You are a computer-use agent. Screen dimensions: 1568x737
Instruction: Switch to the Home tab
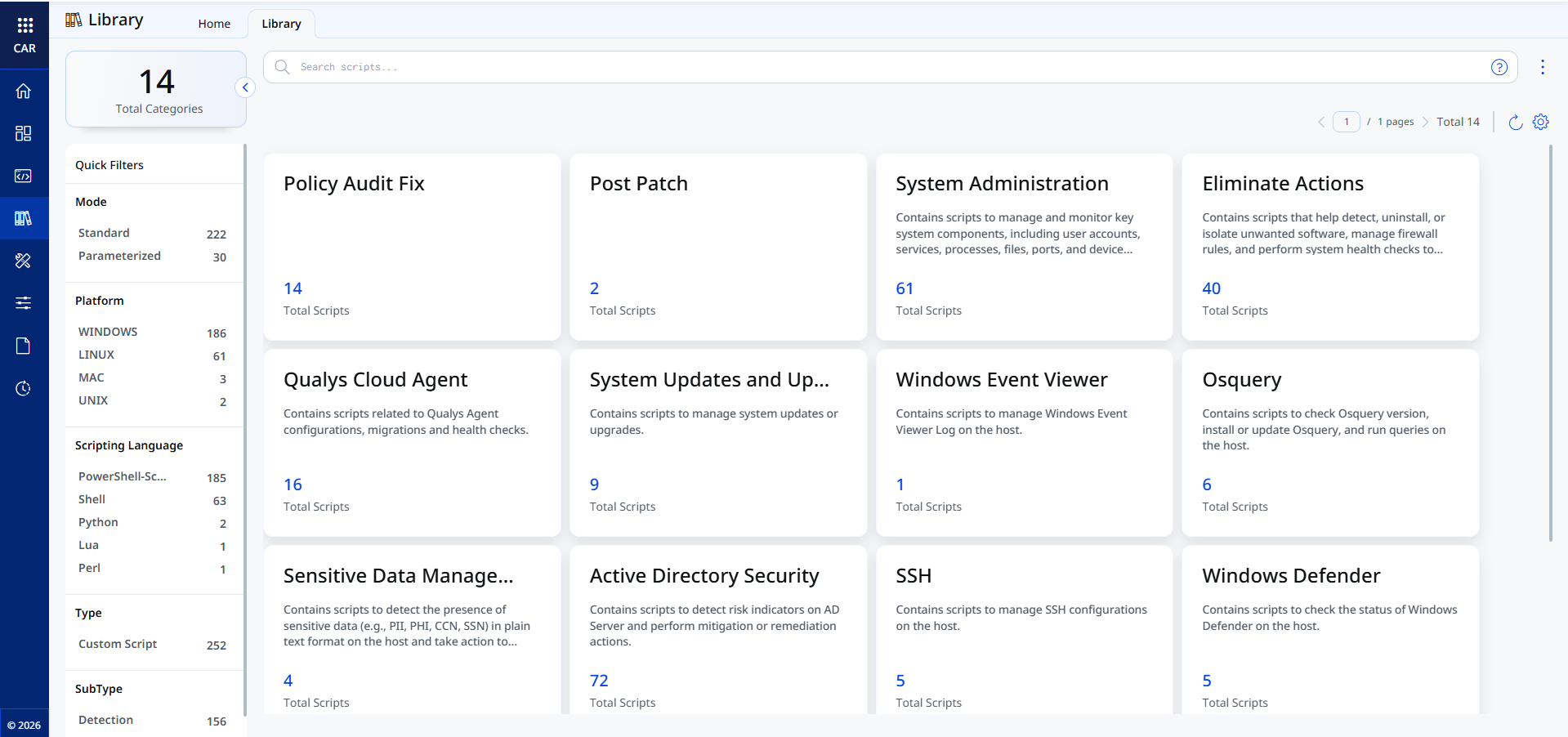[x=214, y=24]
